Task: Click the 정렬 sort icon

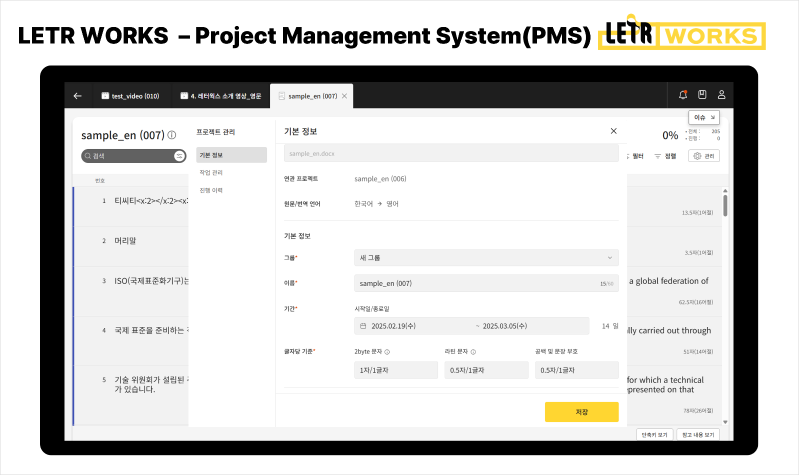Action: pyautogui.click(x=658, y=156)
